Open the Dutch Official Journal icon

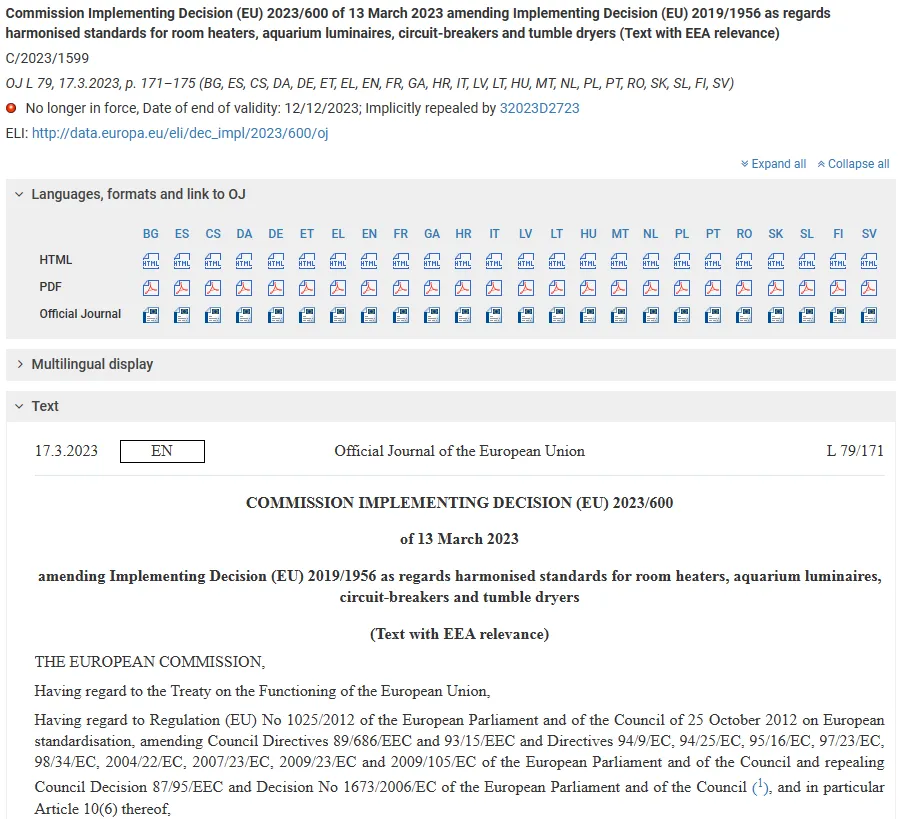click(x=650, y=314)
